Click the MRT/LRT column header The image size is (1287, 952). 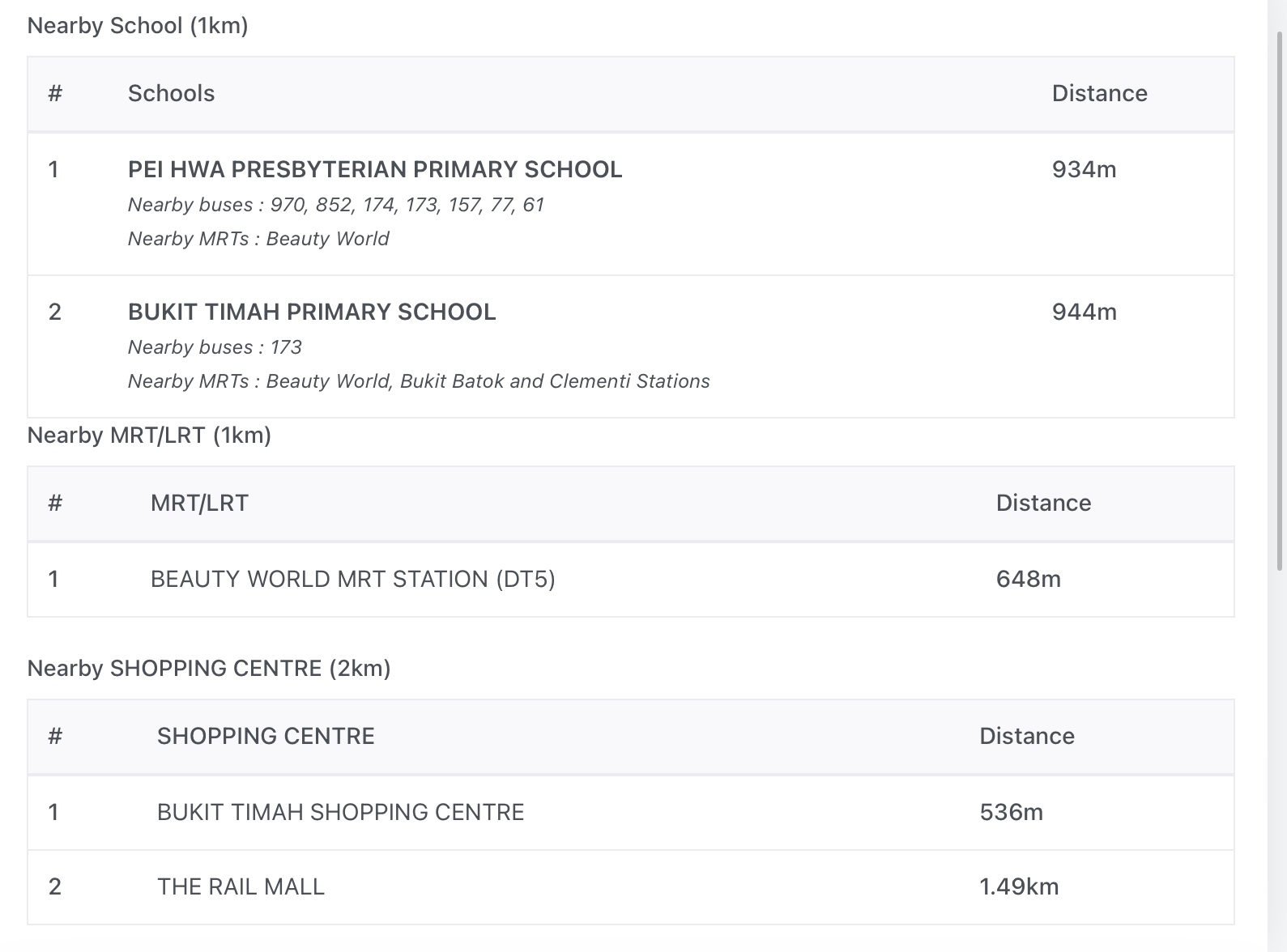[x=199, y=503]
